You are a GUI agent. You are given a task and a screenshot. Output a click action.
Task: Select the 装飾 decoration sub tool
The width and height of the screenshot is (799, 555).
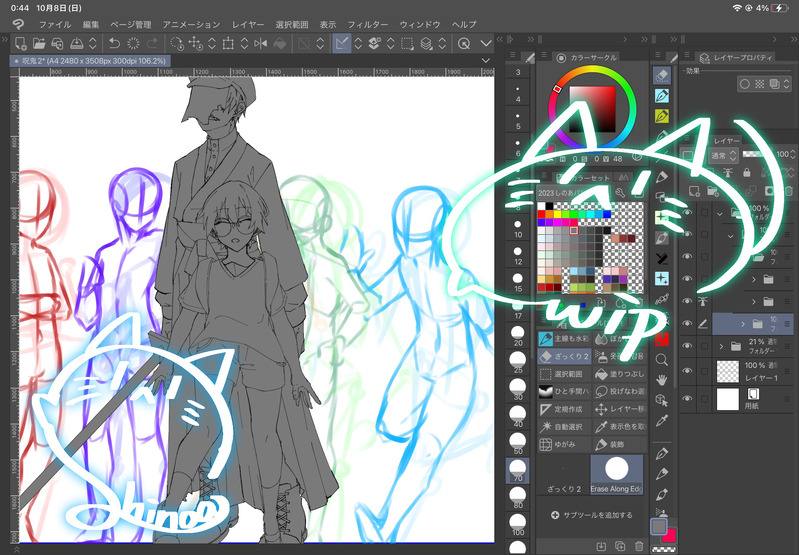coord(620,444)
